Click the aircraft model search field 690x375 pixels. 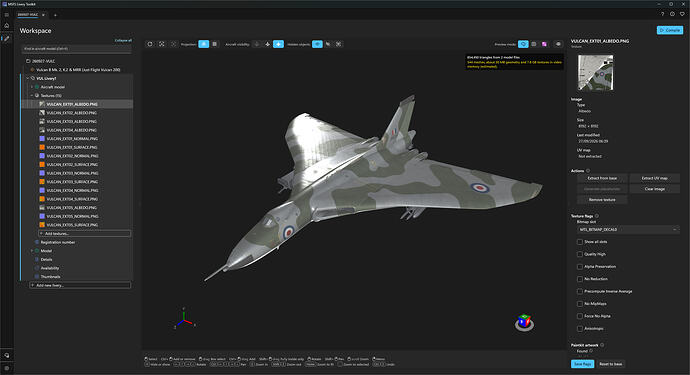pyautogui.click(x=77, y=49)
